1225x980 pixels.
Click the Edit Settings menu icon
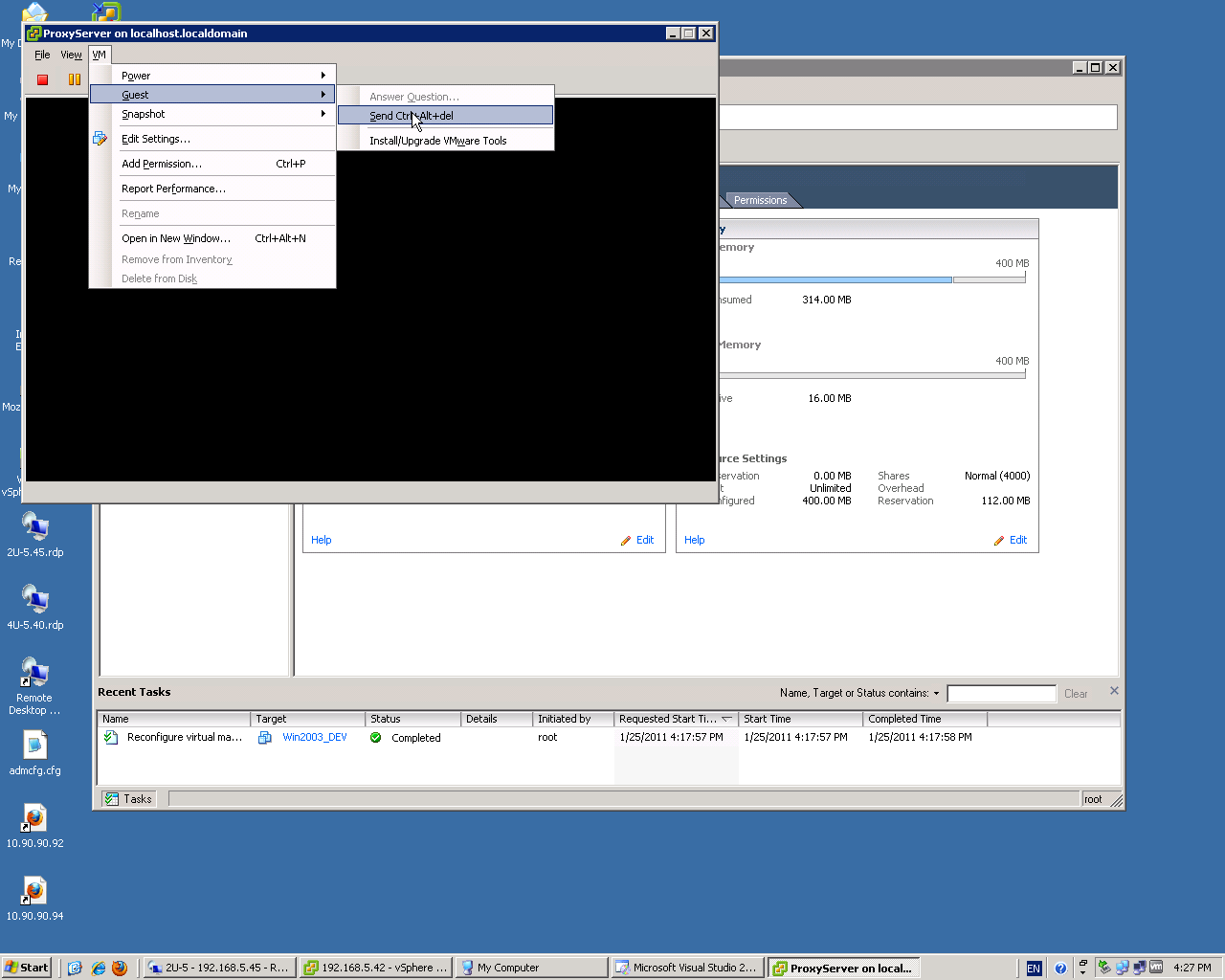tap(100, 139)
